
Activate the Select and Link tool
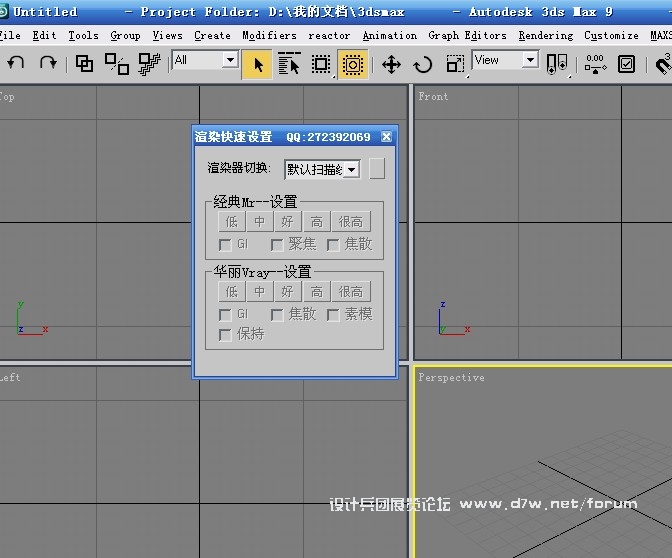click(84, 64)
